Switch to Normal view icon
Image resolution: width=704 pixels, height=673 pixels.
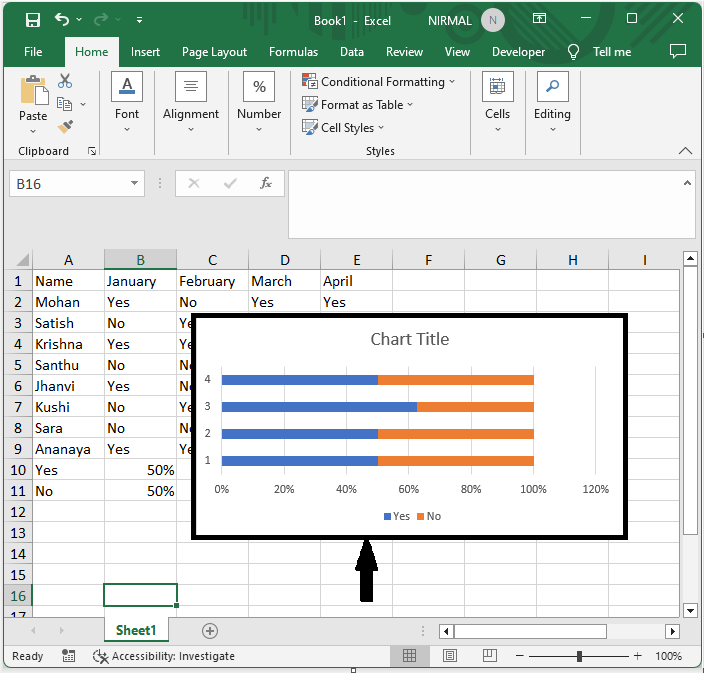409,655
